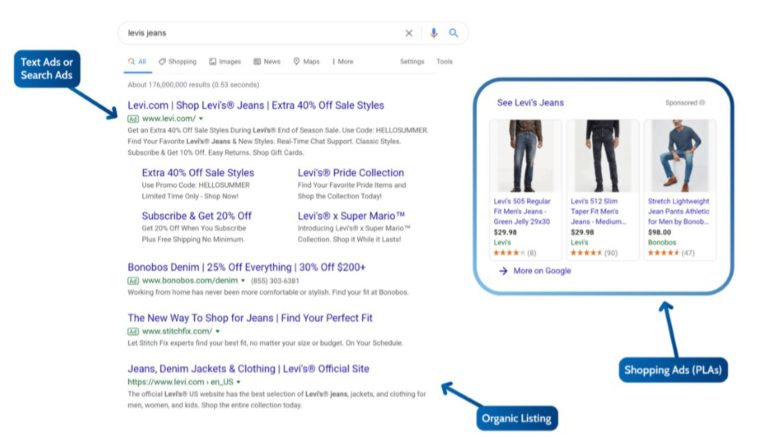This screenshot has width=768, height=437.
Task: Click star rating with (8) reviews
Action: (515, 253)
